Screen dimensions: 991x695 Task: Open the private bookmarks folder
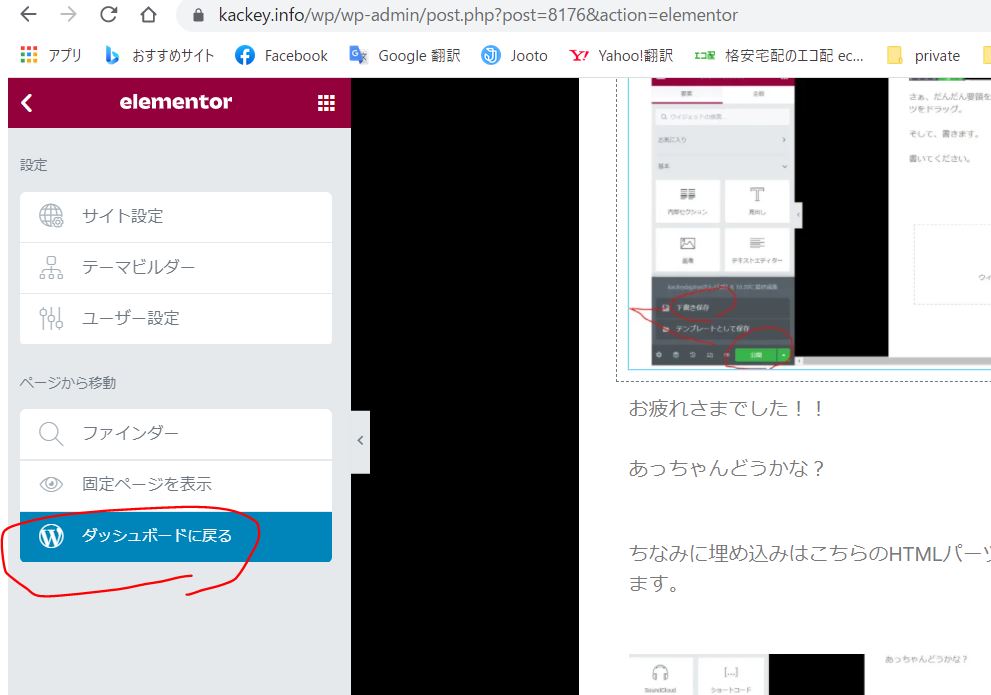[924, 56]
